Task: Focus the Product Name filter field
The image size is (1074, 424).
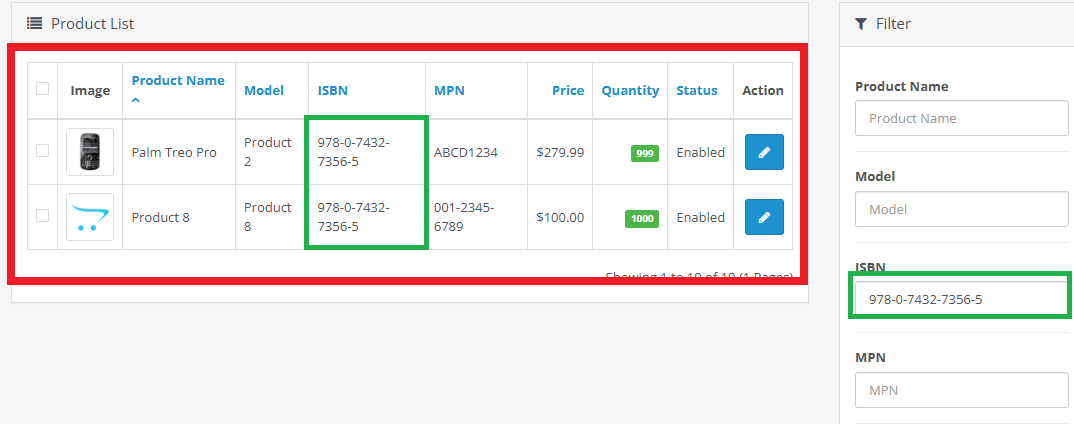Action: [x=961, y=118]
